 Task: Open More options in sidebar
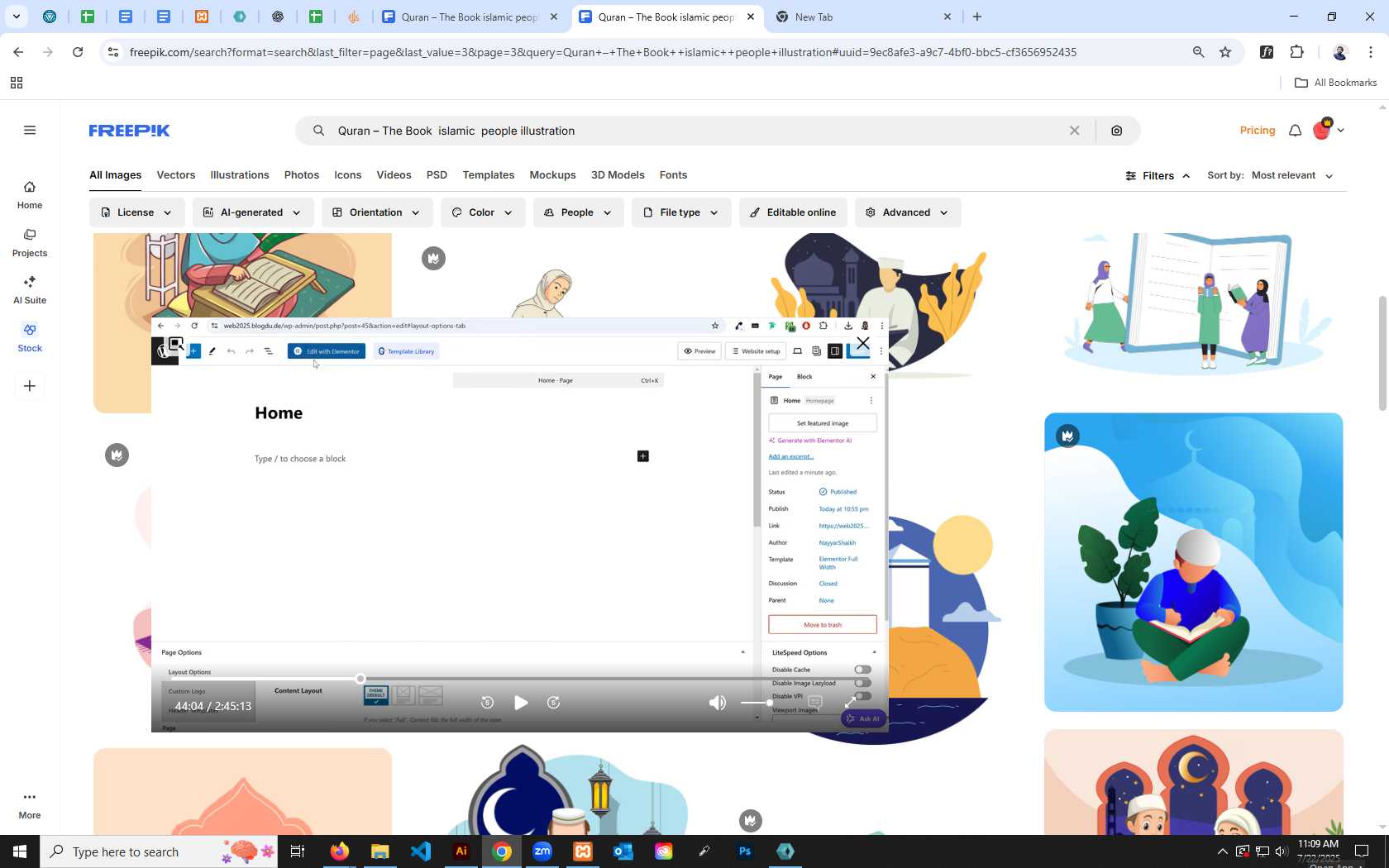tap(30, 804)
